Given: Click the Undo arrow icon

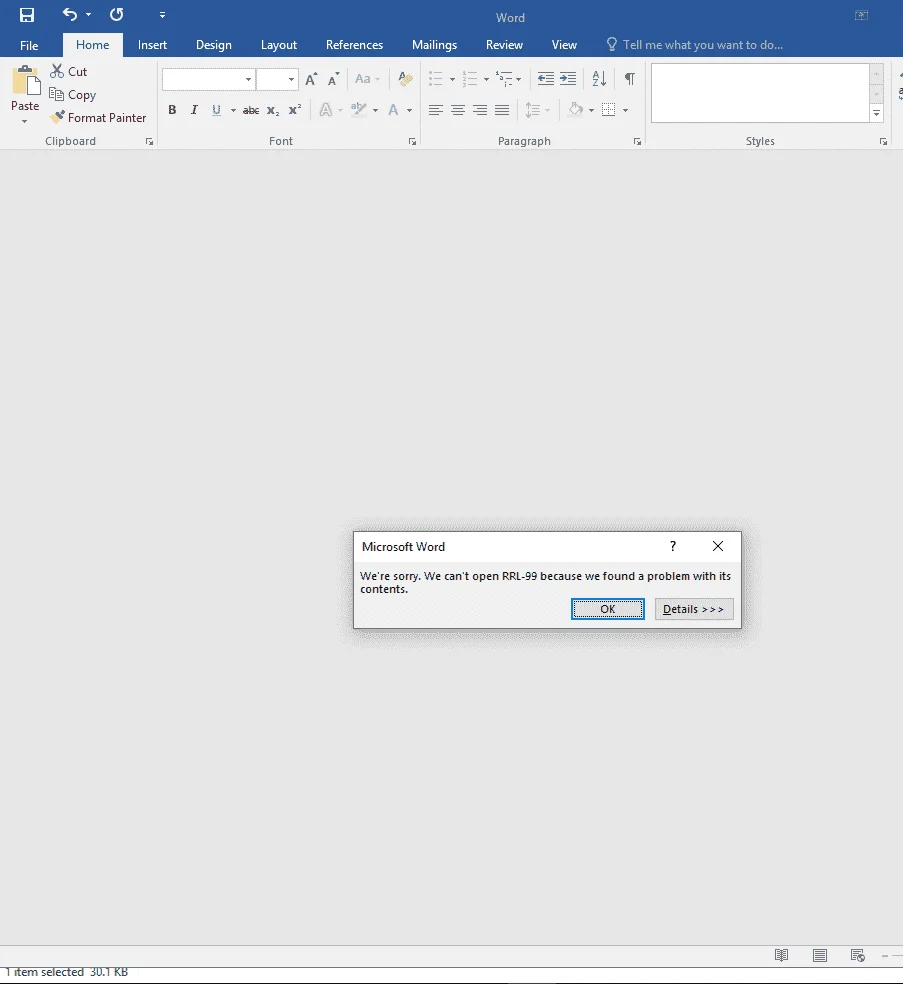Looking at the screenshot, I should (70, 14).
